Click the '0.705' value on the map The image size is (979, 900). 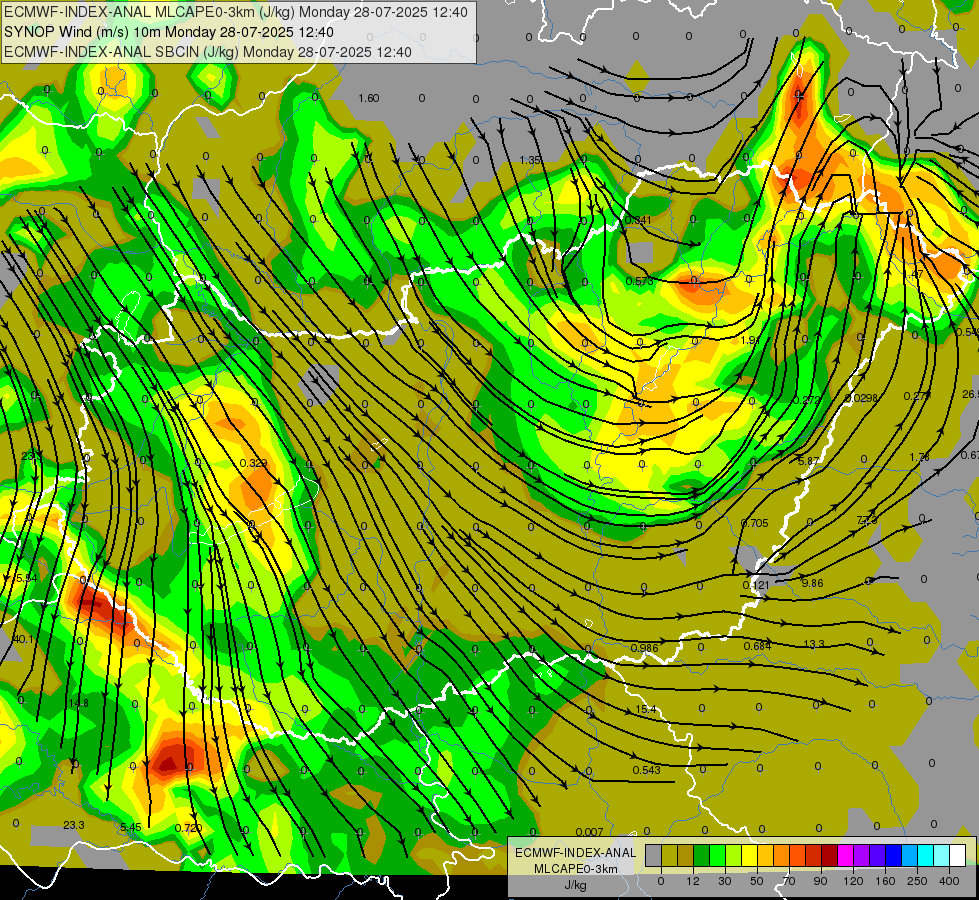tap(754, 523)
